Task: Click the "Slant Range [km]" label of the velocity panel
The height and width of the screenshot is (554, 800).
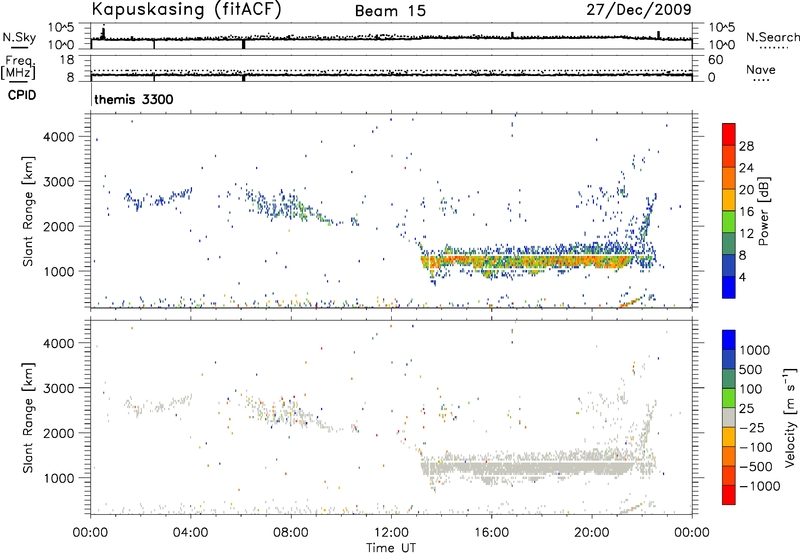Action: pyautogui.click(x=28, y=418)
